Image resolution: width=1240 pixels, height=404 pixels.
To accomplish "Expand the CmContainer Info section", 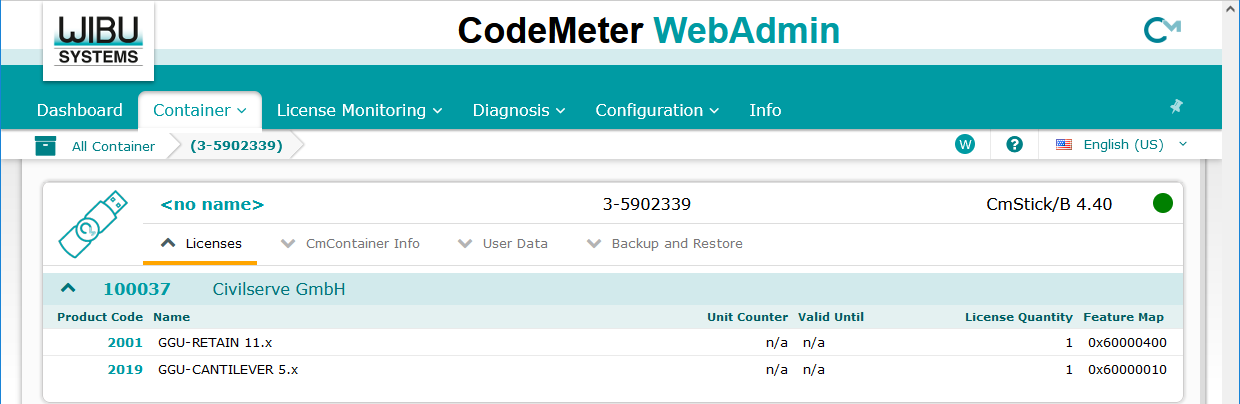I will tap(351, 243).
